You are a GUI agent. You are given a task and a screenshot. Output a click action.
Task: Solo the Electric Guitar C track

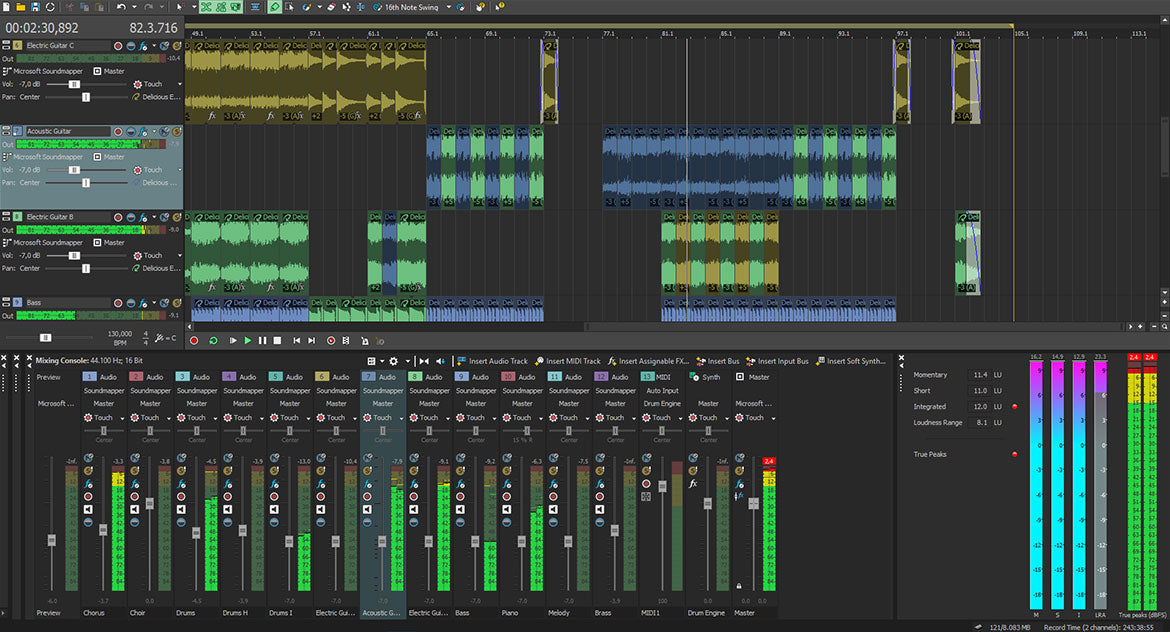click(x=176, y=46)
